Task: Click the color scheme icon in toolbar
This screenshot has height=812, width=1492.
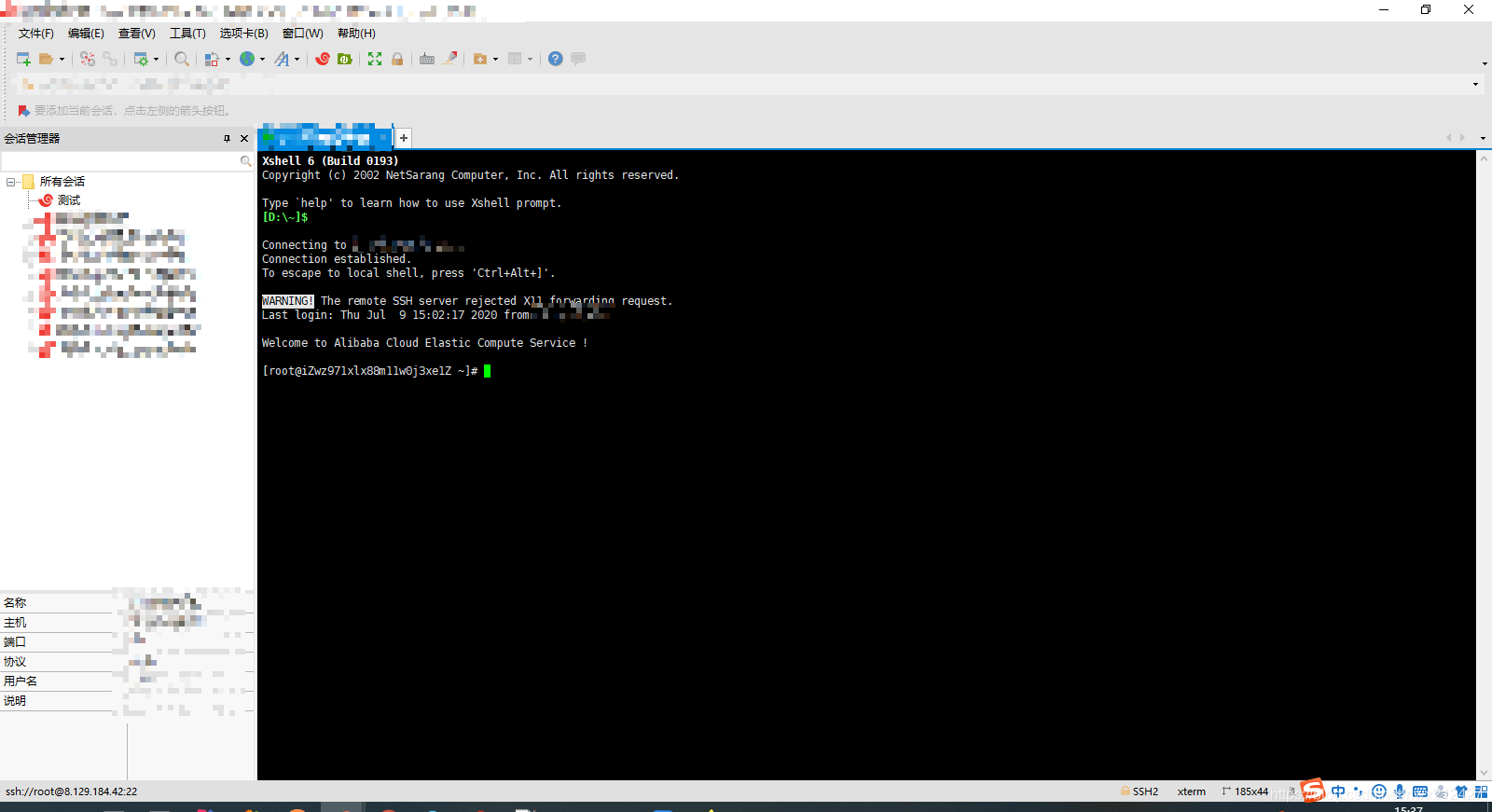Action: click(213, 59)
